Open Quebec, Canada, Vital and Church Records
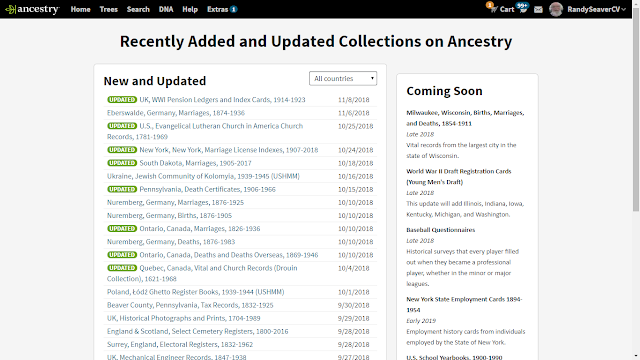Viewport: 640px width, 360px height. click(x=202, y=273)
